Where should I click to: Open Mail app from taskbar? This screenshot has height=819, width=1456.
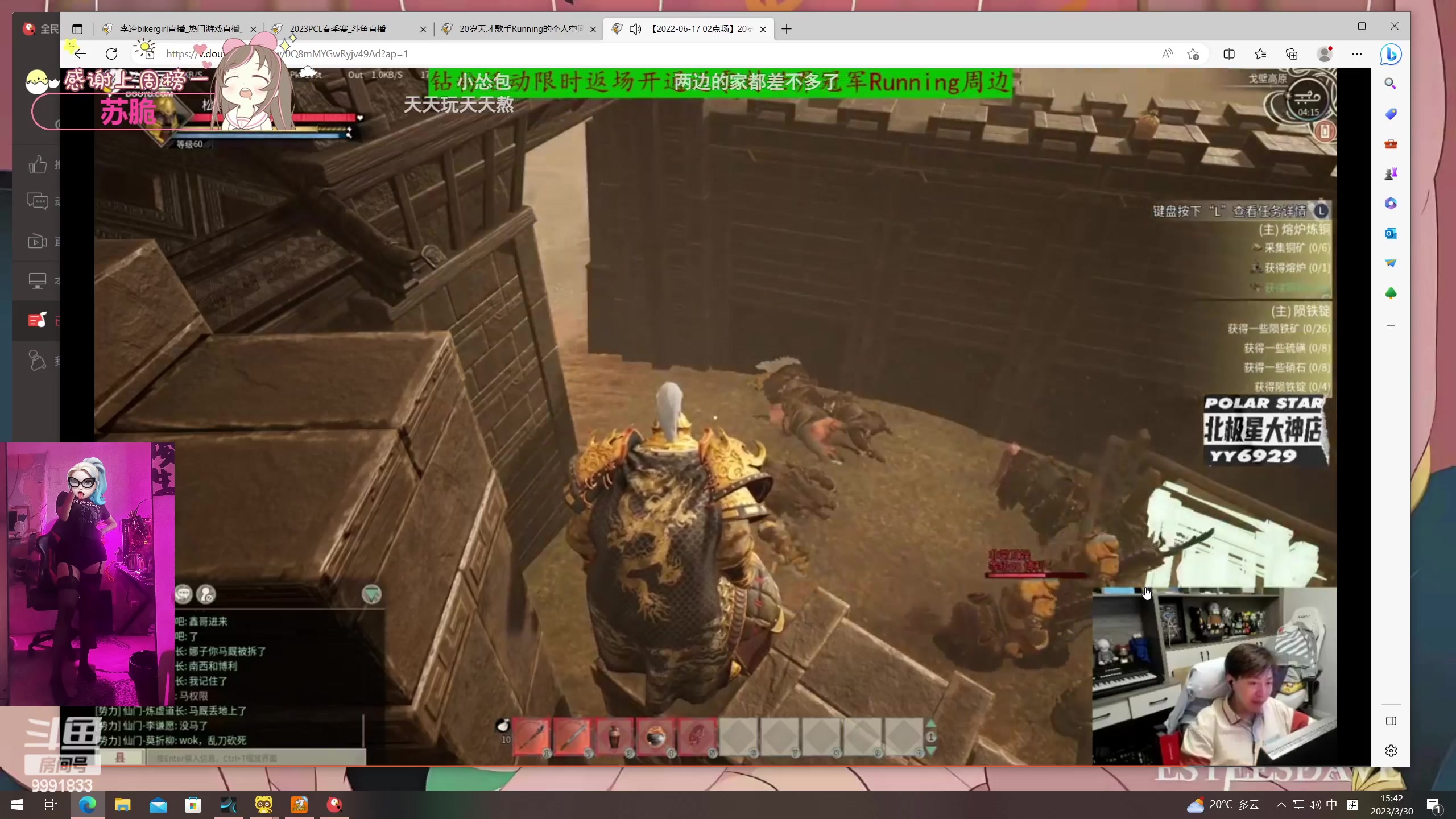(x=158, y=805)
